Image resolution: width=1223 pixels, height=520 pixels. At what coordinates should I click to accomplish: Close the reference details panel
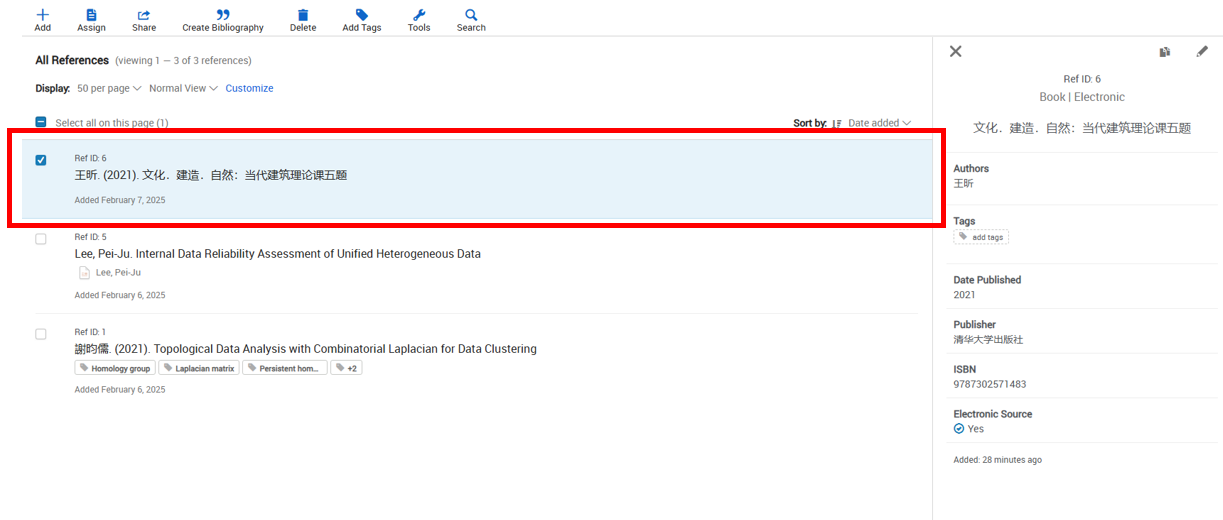[x=955, y=51]
